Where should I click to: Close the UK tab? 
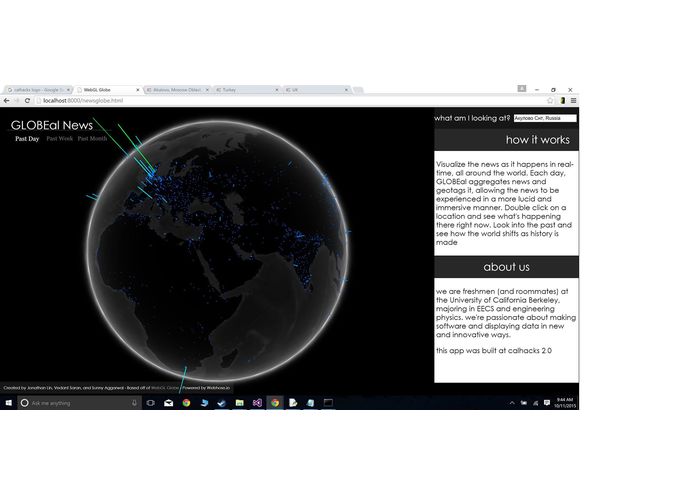[x=347, y=90]
